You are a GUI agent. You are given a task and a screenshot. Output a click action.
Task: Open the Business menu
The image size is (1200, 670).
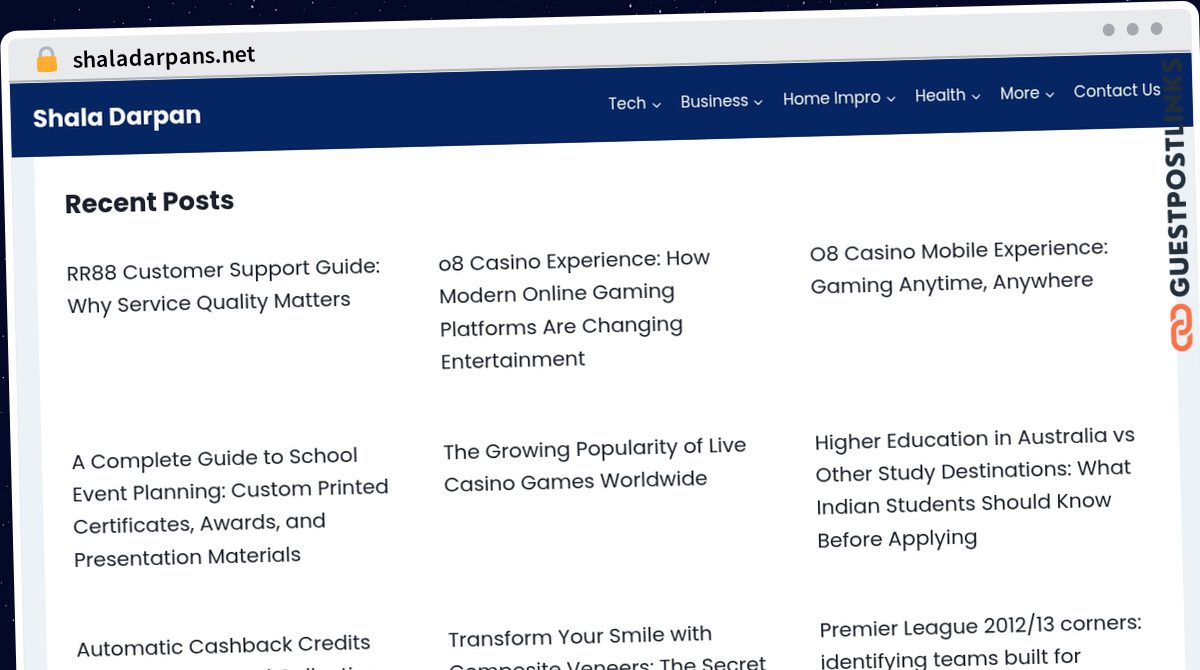714,101
